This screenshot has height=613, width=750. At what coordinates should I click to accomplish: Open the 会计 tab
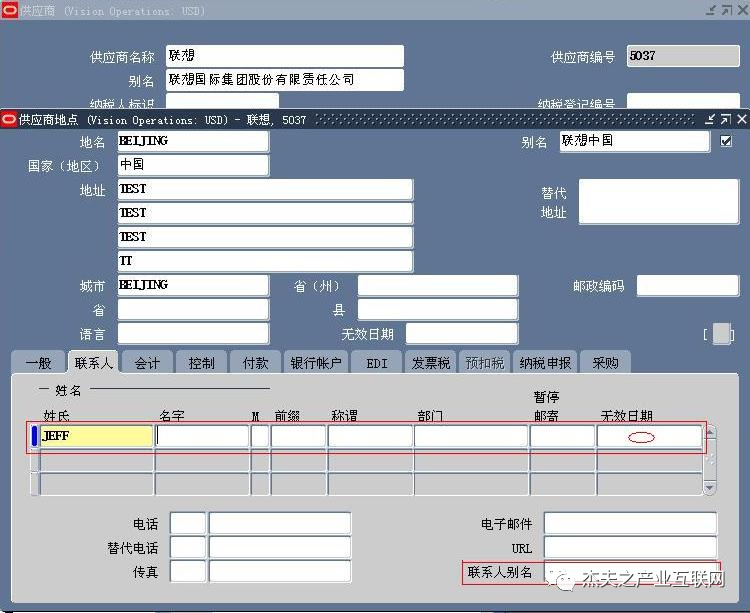[x=147, y=363]
